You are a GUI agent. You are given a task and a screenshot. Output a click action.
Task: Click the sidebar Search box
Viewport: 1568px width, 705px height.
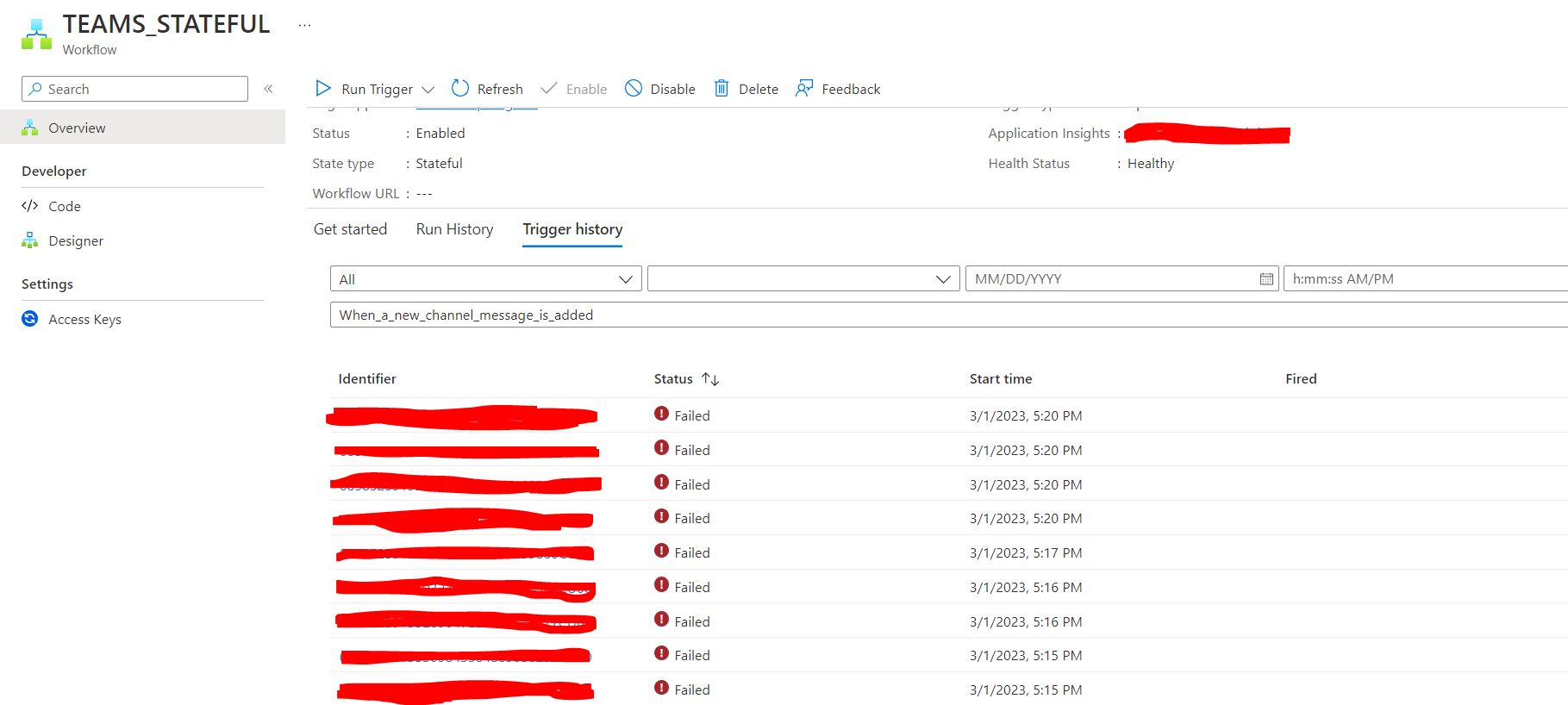point(134,89)
